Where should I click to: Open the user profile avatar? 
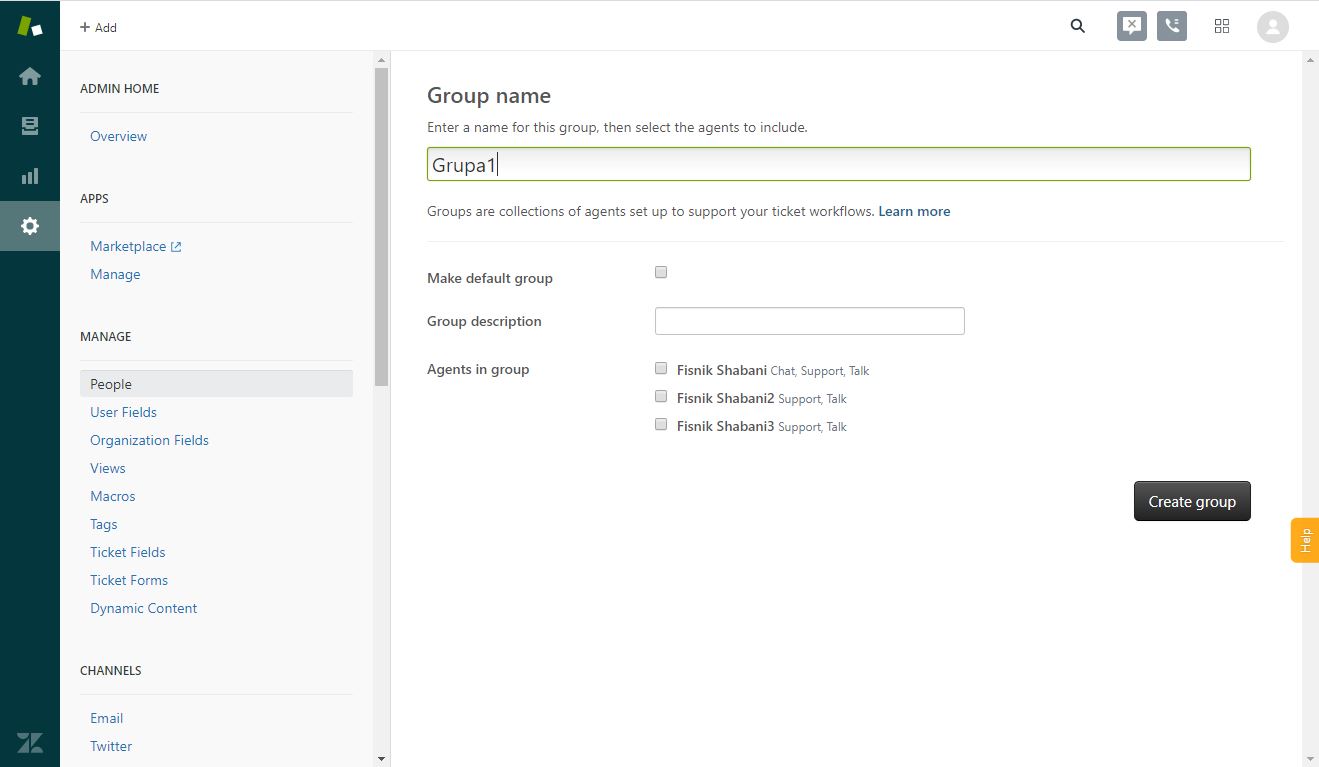coord(1272,27)
